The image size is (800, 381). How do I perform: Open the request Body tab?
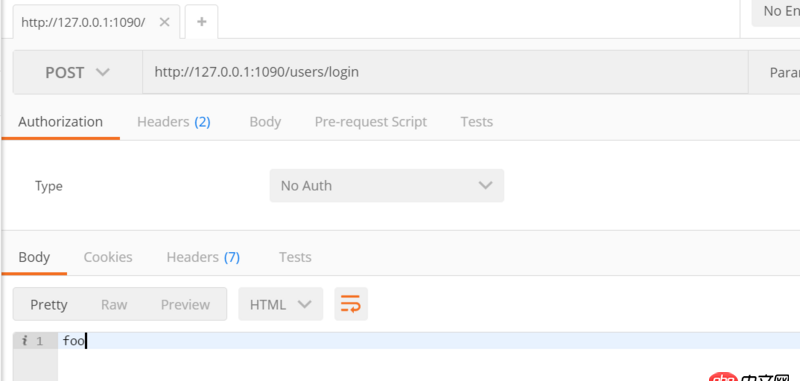tap(265, 122)
